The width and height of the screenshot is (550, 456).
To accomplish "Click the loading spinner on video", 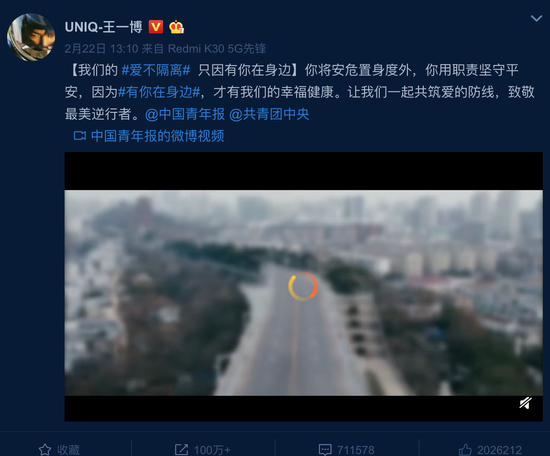I will pos(303,286).
